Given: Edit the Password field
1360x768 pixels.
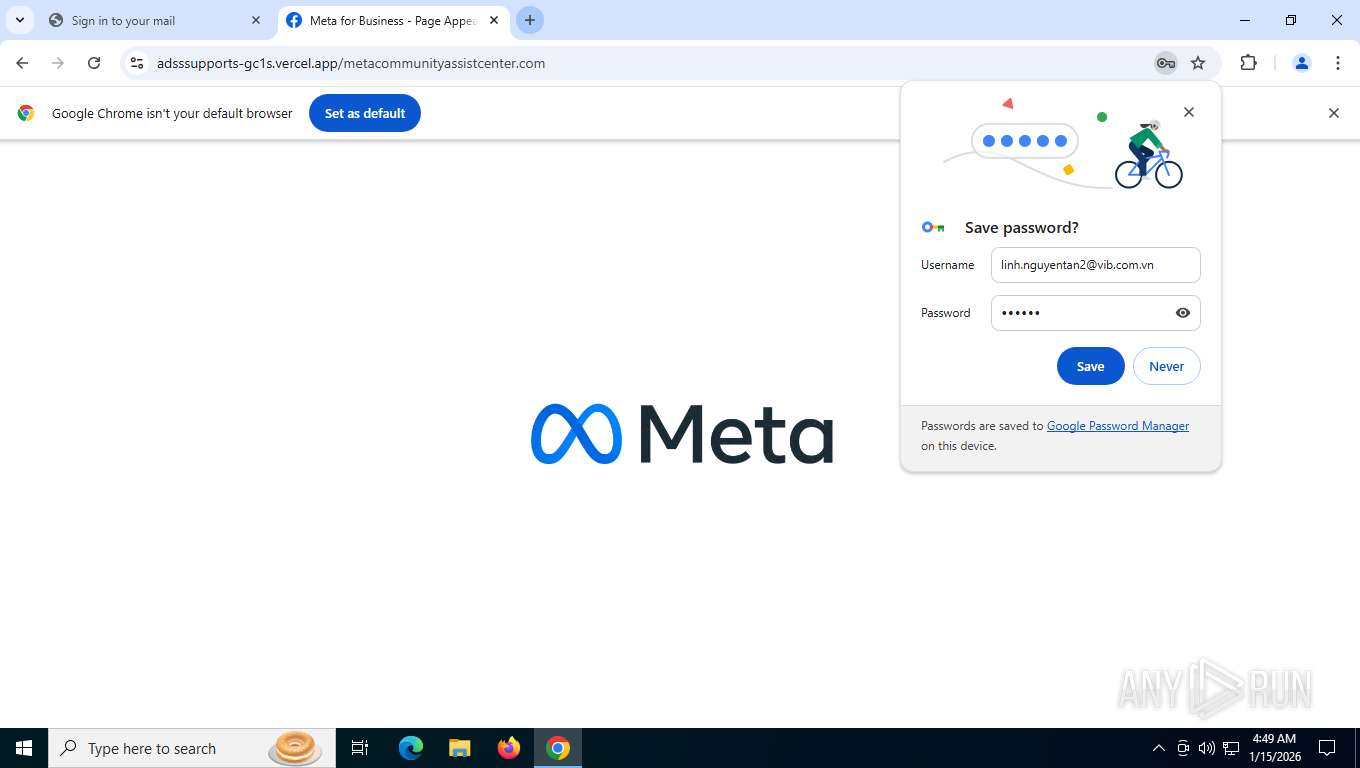Looking at the screenshot, I should click(1095, 313).
